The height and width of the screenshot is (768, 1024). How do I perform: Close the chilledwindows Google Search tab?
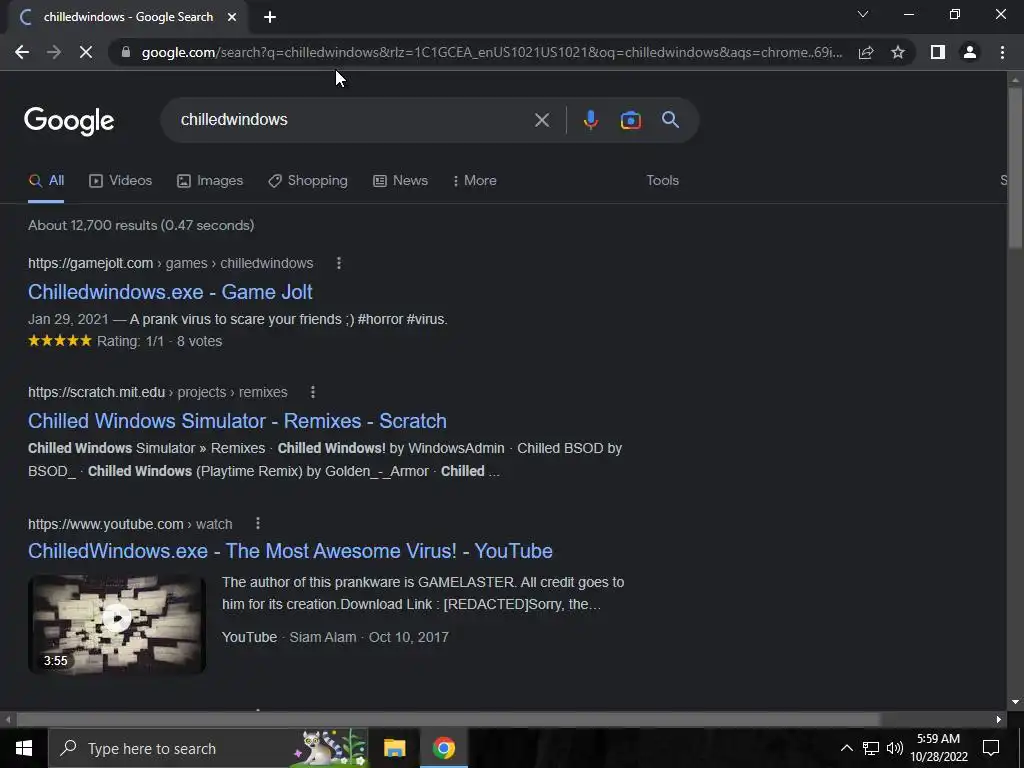click(x=232, y=17)
